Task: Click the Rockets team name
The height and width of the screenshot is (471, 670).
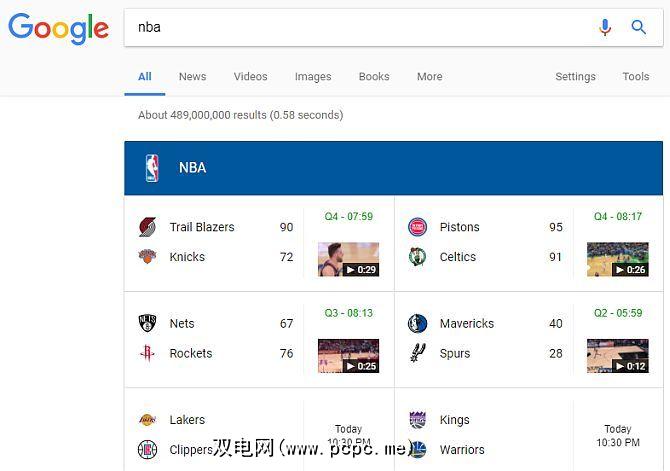Action: (x=191, y=353)
